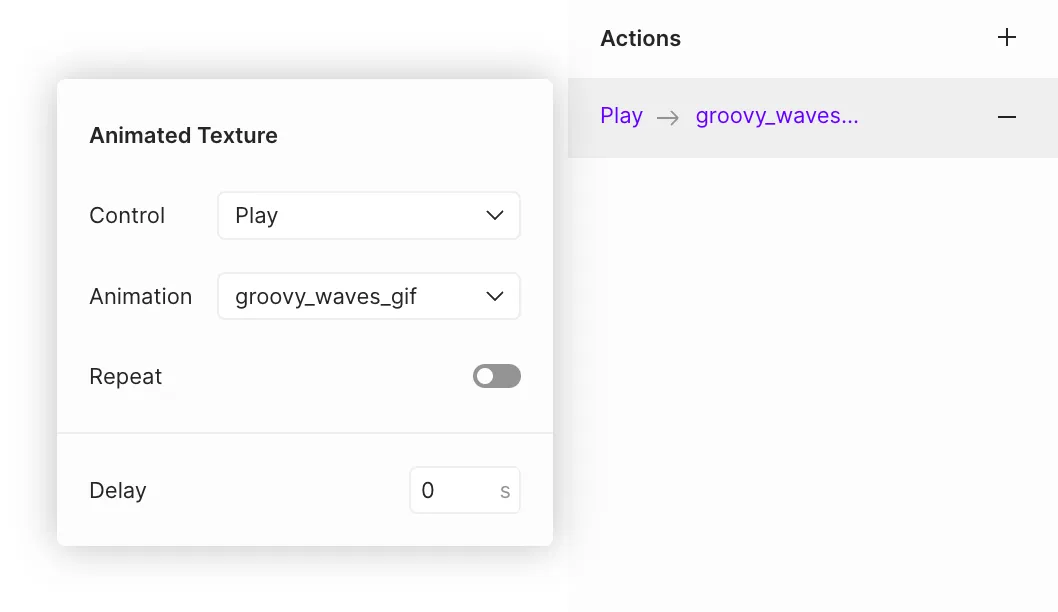Select the highlighted Play action row
This screenshot has width=1058, height=612.
coord(920,117)
